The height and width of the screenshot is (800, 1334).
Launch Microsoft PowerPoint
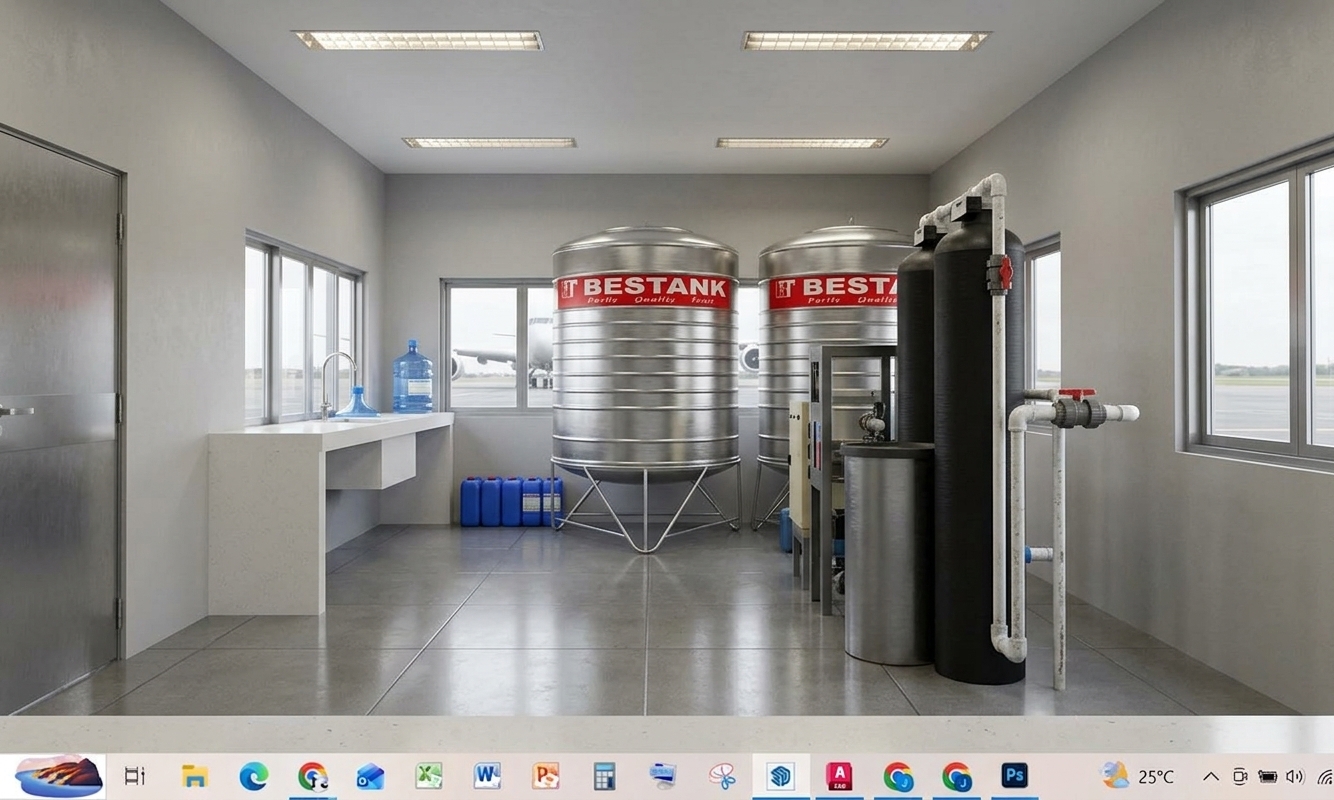(x=546, y=776)
